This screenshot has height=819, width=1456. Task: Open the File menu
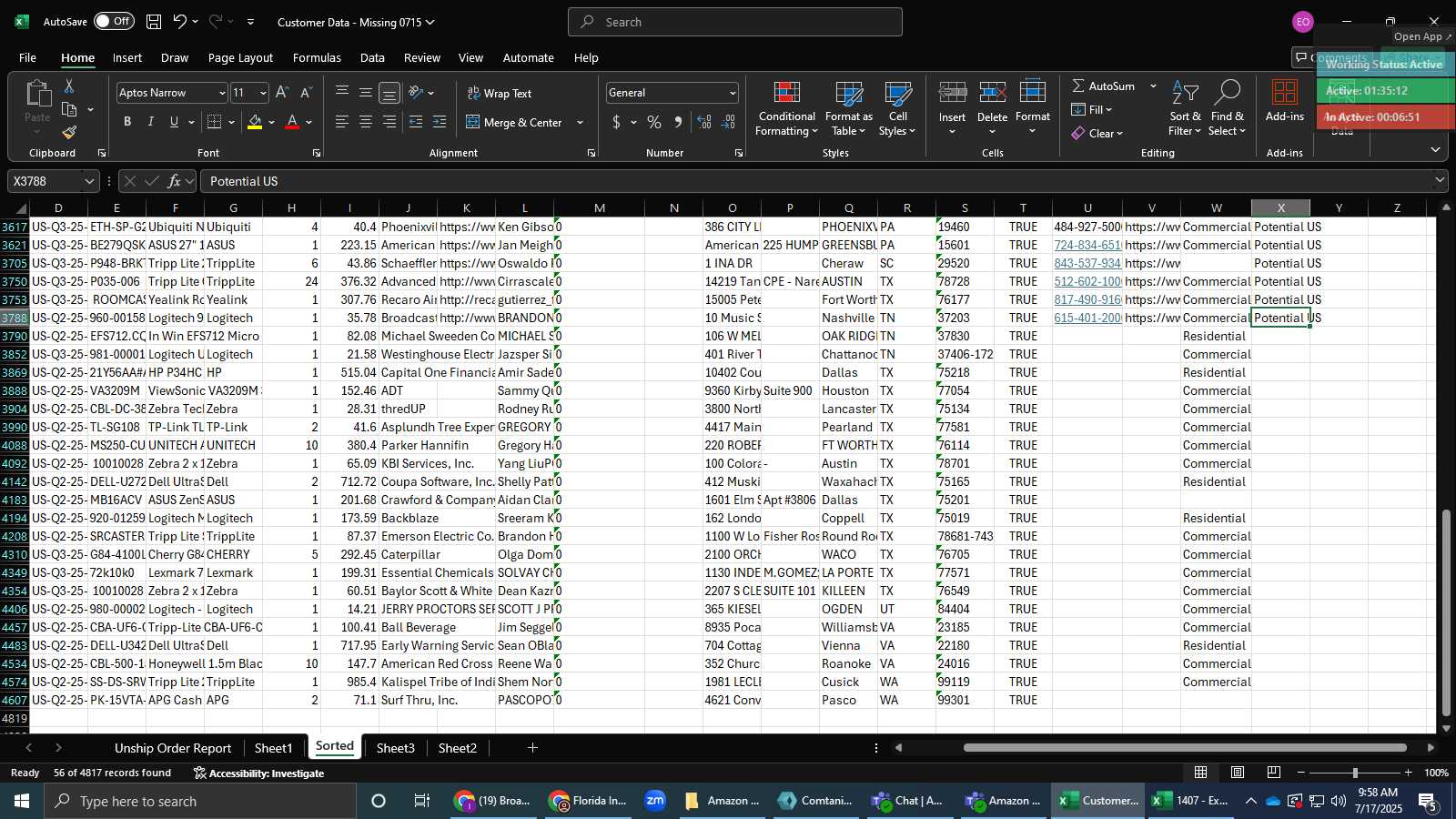pyautogui.click(x=27, y=57)
